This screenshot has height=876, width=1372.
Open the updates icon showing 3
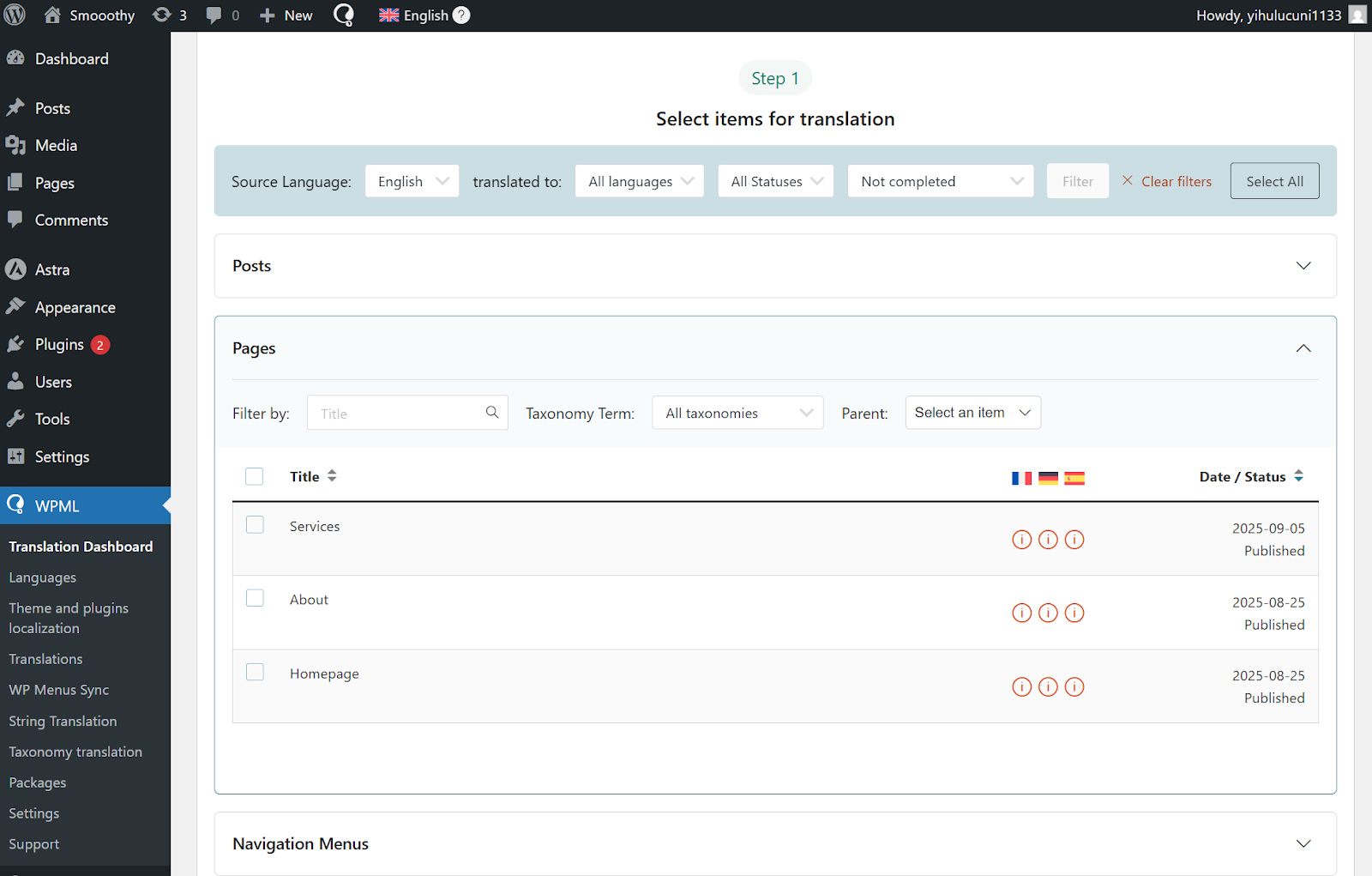[x=161, y=15]
